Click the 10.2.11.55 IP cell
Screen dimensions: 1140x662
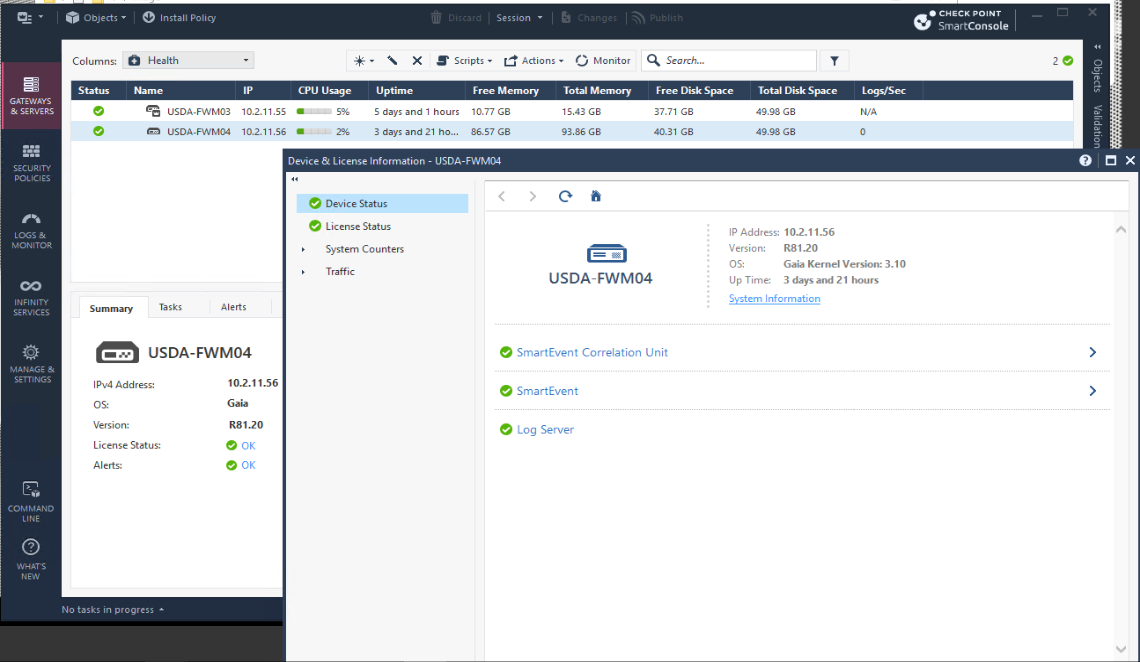tap(263, 111)
